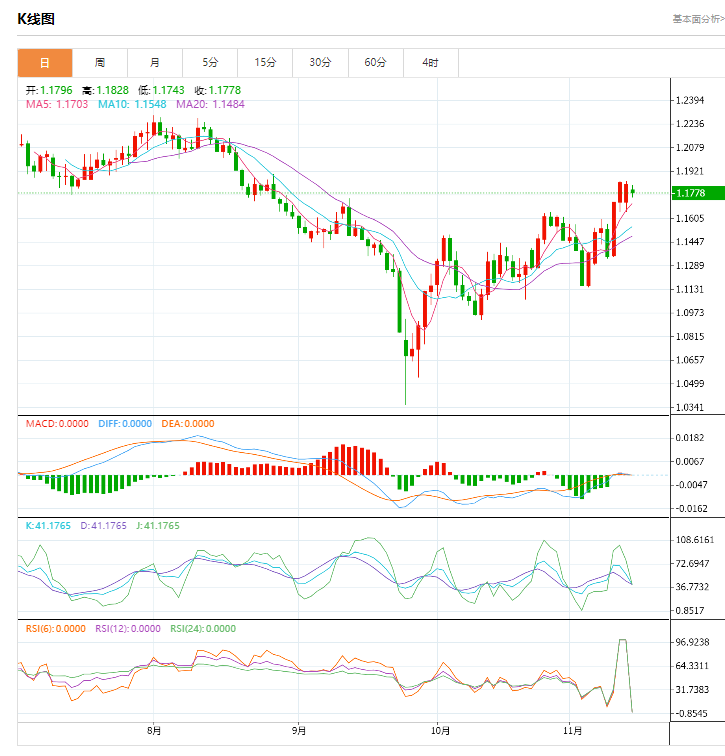Click the green 1.1778 current price tag
This screenshot has width=725, height=756.
coord(698,193)
